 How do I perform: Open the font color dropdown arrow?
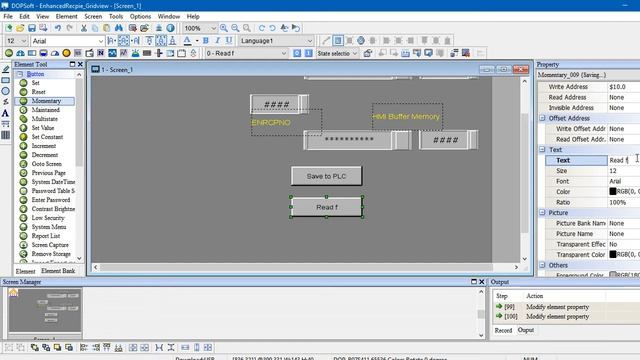click(197, 40)
